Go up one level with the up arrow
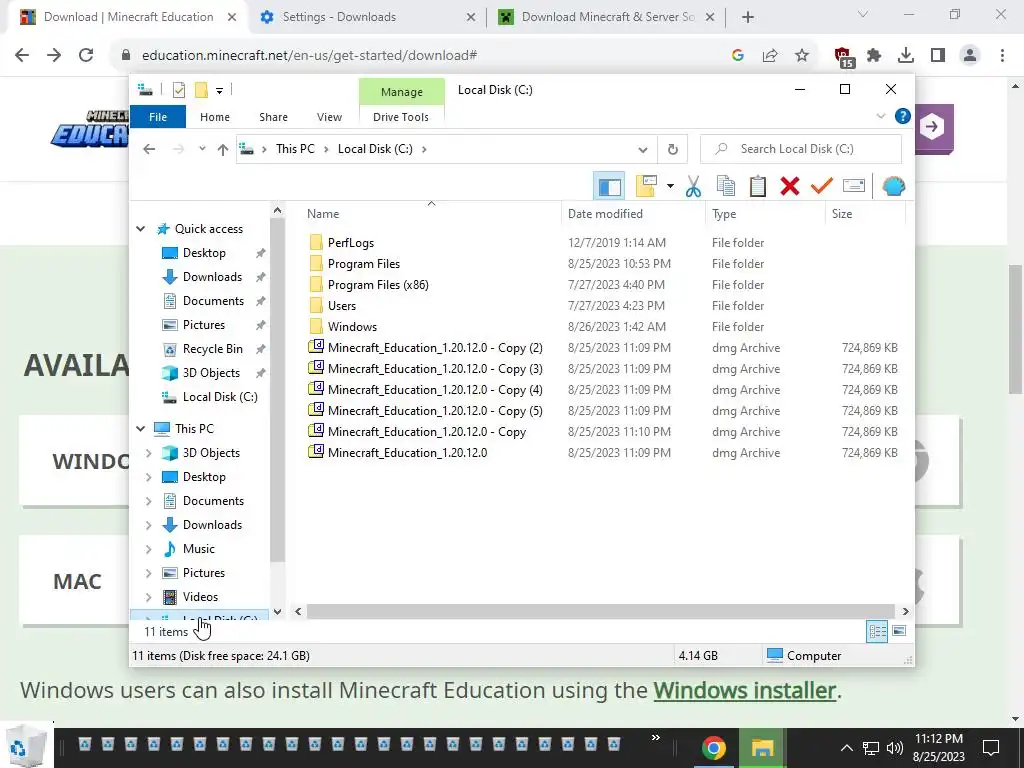Image resolution: width=1024 pixels, height=768 pixels. point(223,150)
